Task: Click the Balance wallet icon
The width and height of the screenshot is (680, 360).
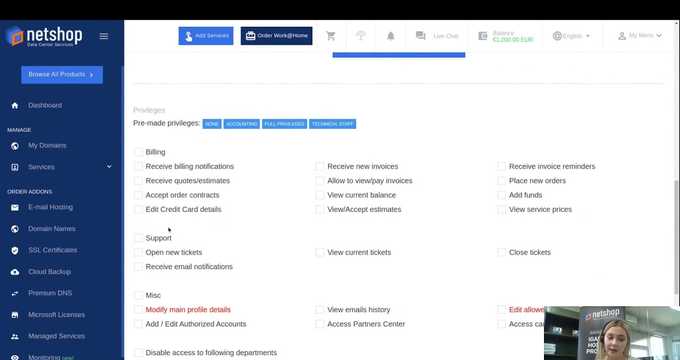Action: [483, 36]
